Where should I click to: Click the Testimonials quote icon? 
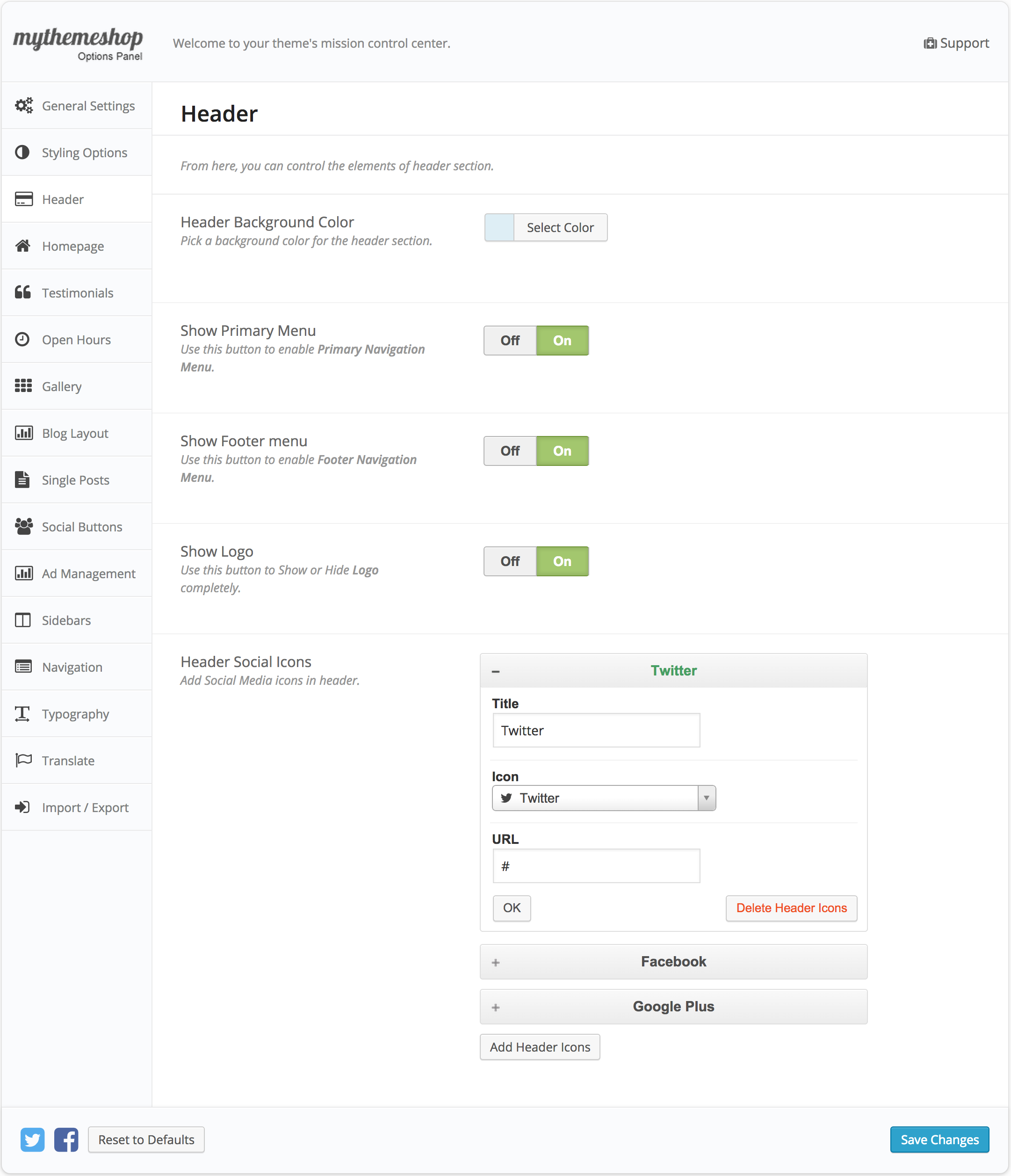23,292
